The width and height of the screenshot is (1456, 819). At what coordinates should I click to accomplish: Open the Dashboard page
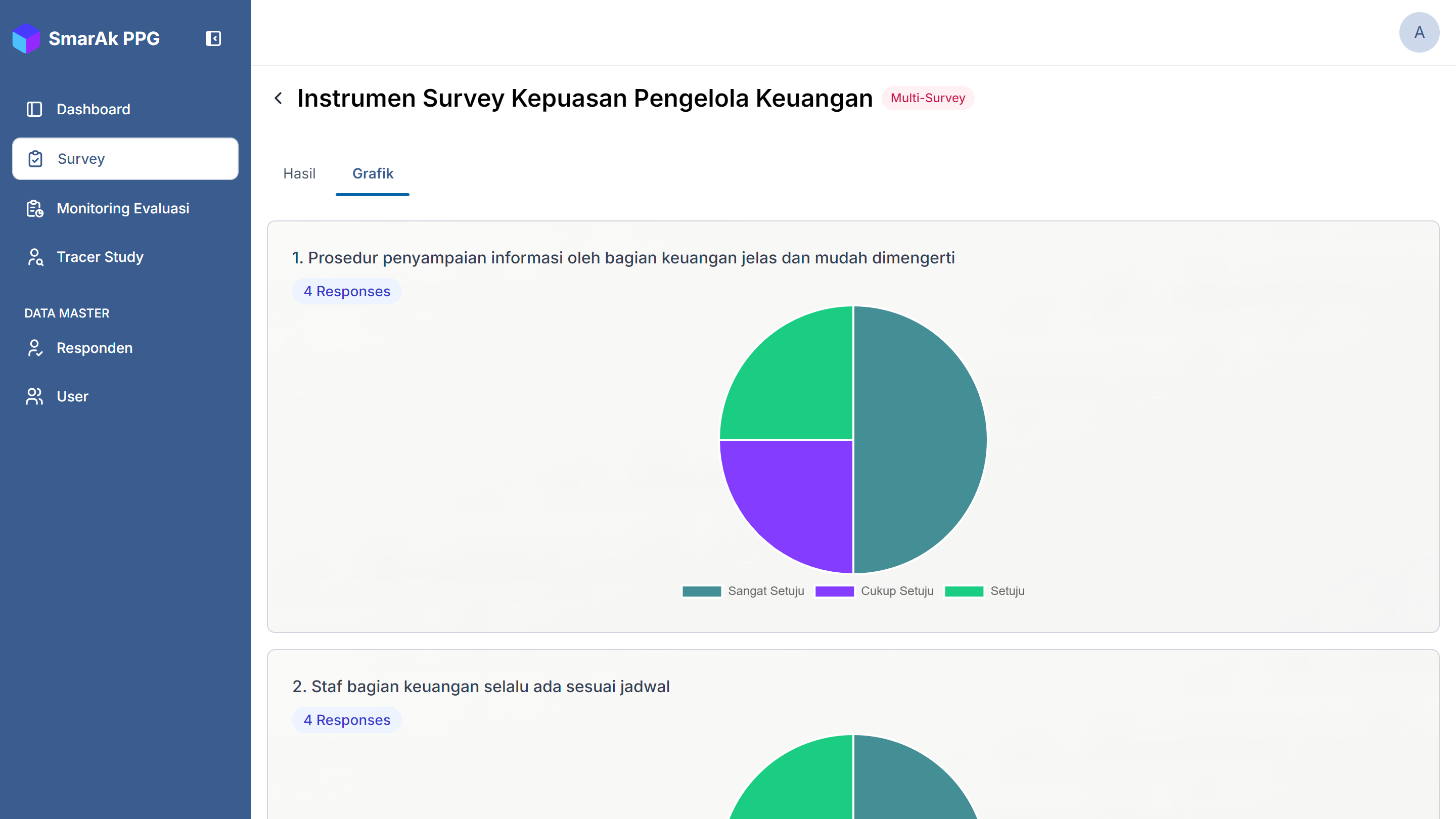125,109
